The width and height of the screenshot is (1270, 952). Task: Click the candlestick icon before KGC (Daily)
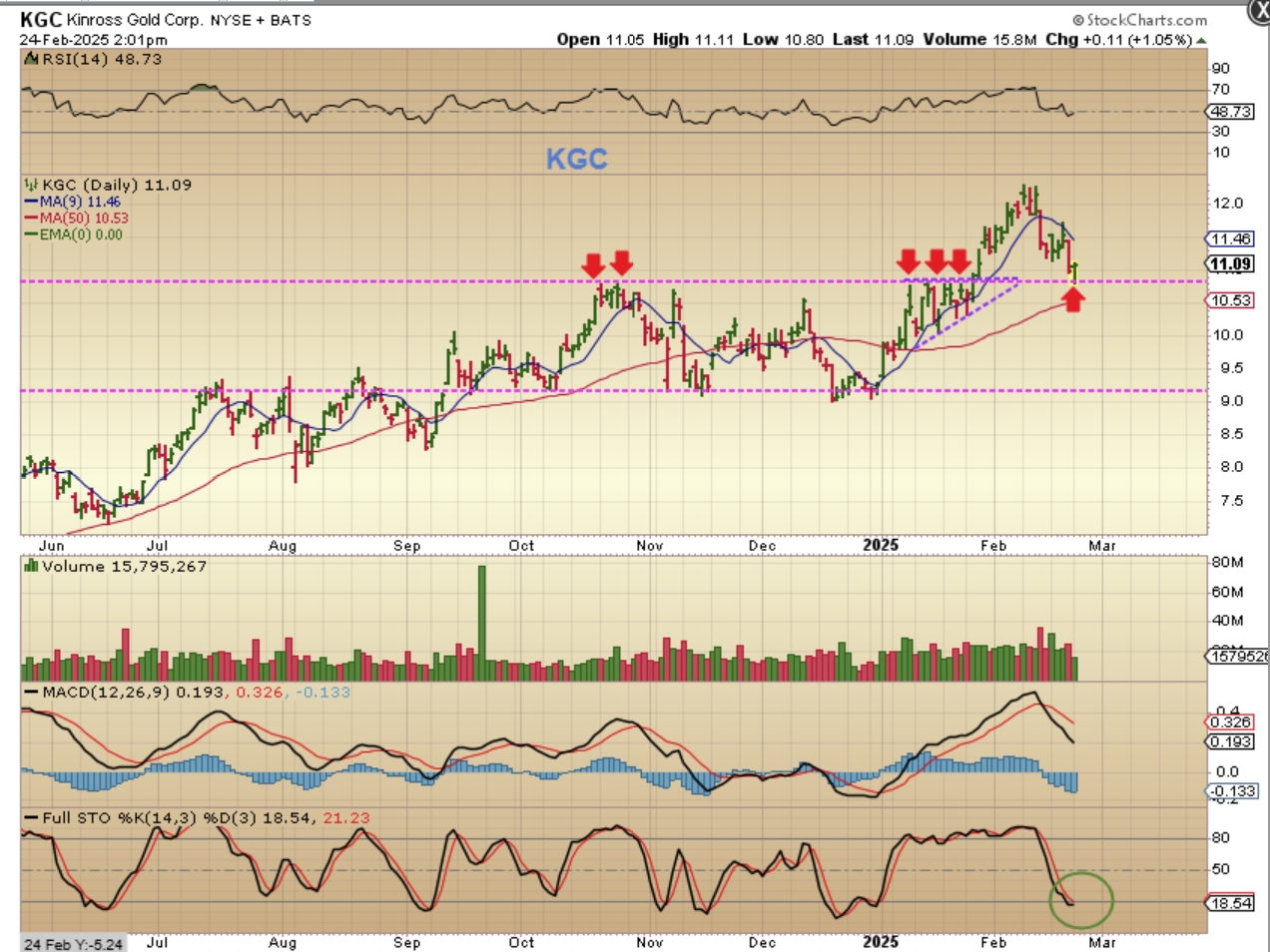(32, 185)
